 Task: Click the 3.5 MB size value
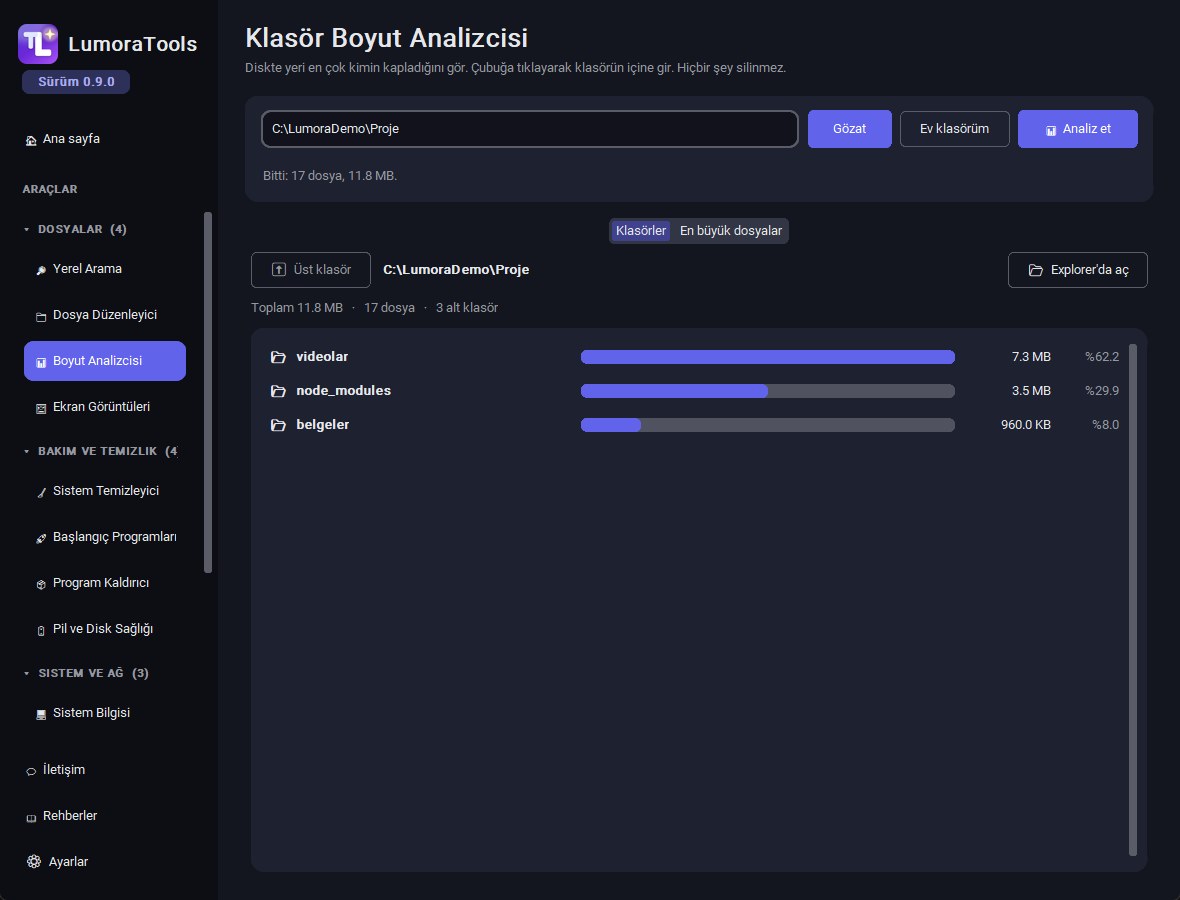pos(1031,391)
